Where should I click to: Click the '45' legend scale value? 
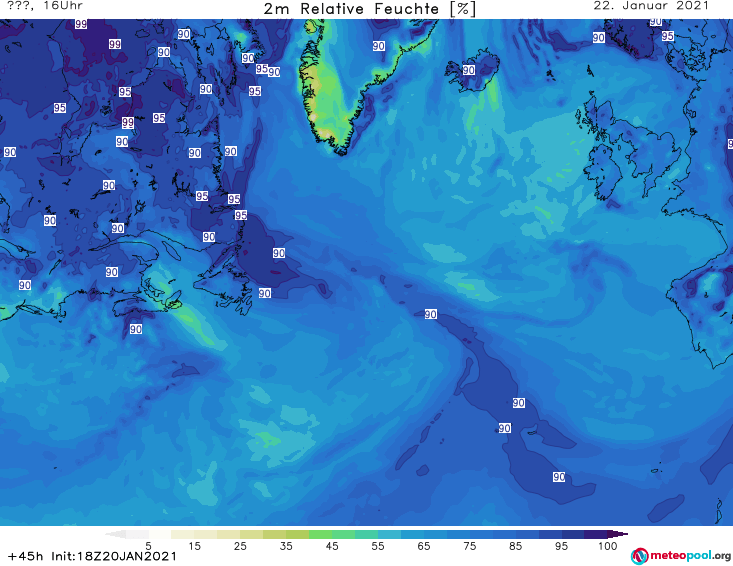click(332, 546)
